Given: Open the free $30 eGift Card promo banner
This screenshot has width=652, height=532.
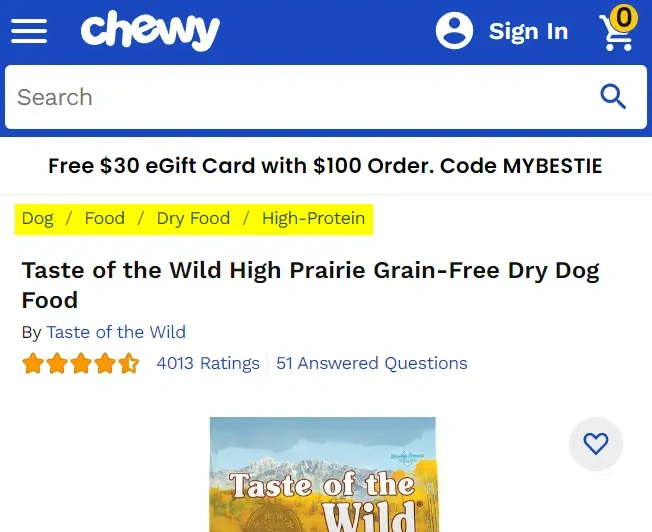Looking at the screenshot, I should pos(326,166).
